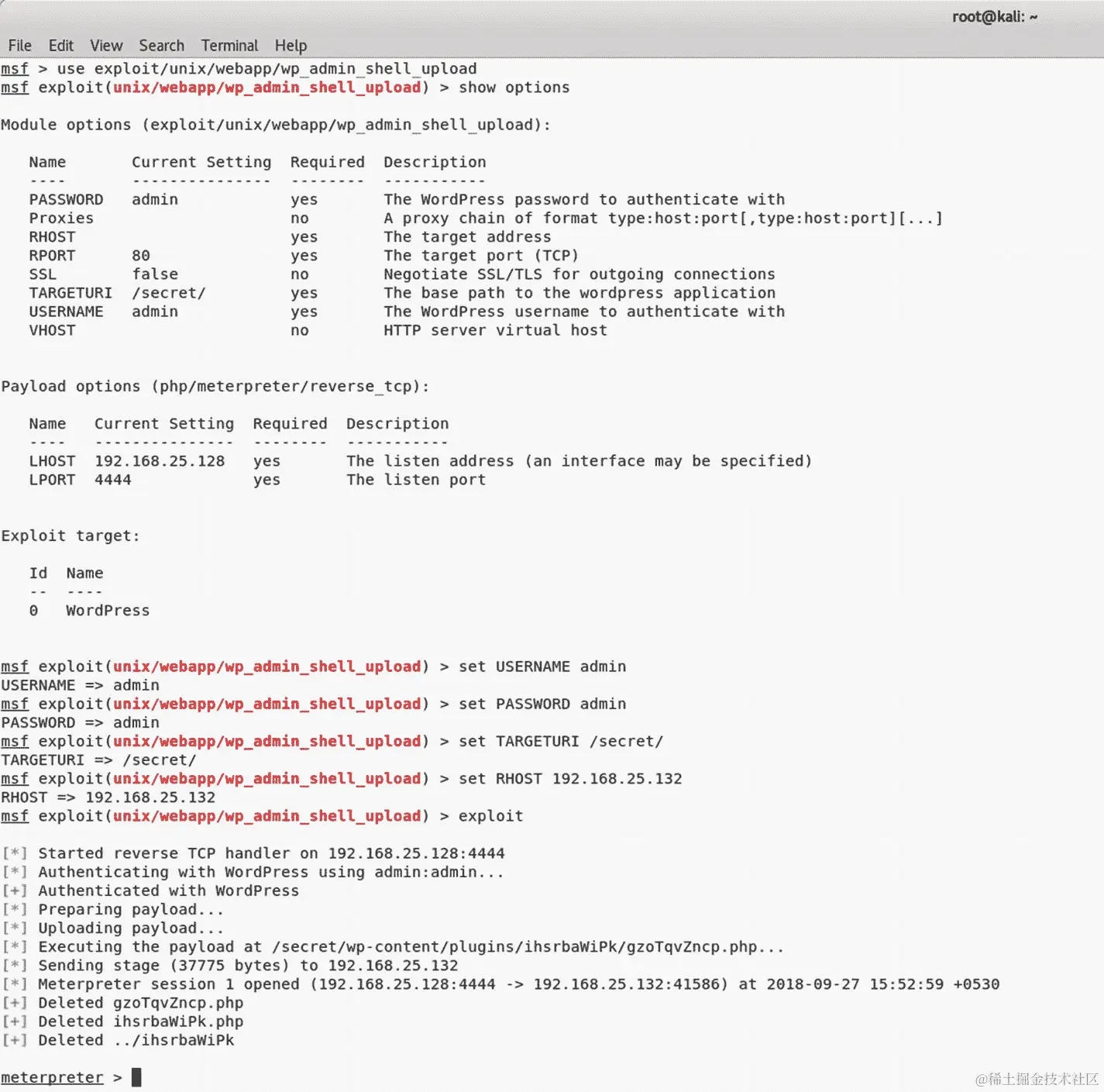Click the SSL setting 'false'
Viewport: 1104px width, 1092px height.
point(155,274)
